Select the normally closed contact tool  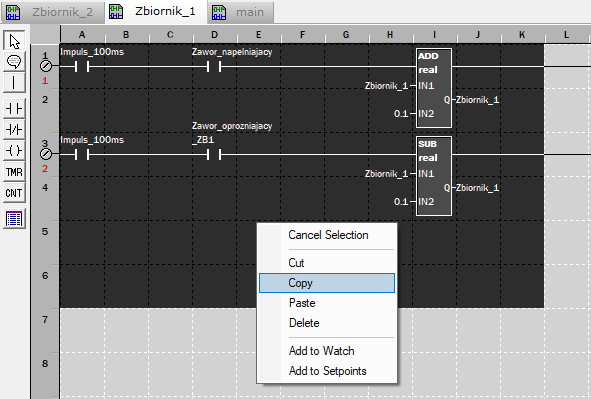(14, 130)
